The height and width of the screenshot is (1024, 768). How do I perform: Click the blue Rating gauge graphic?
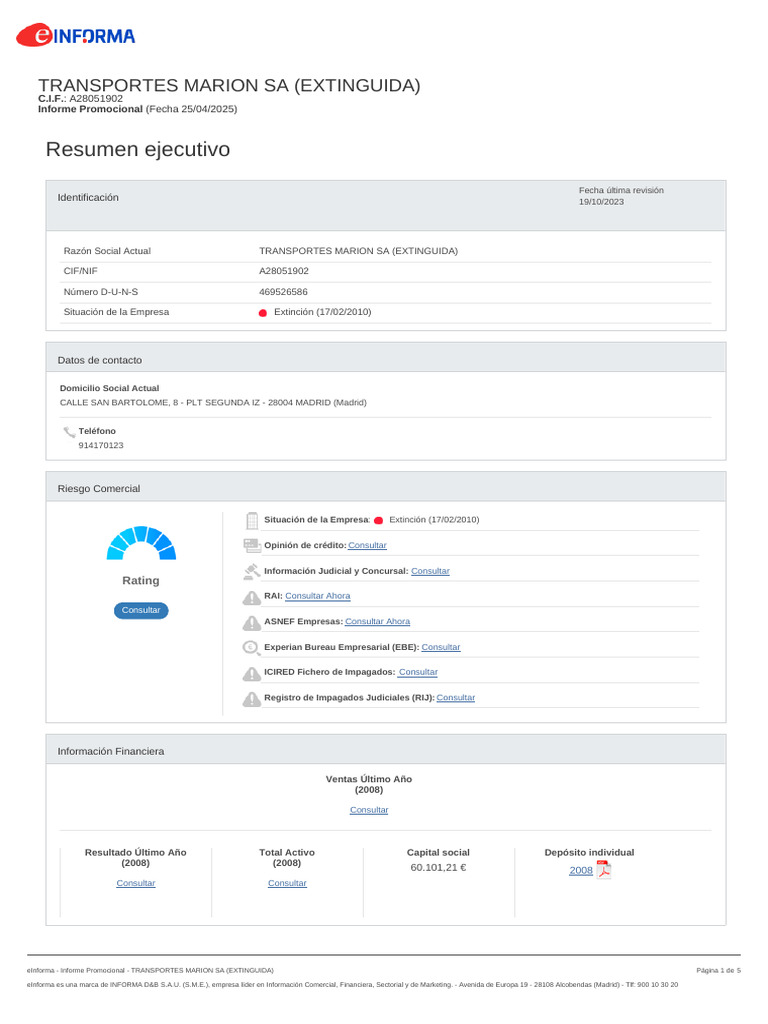(141, 543)
